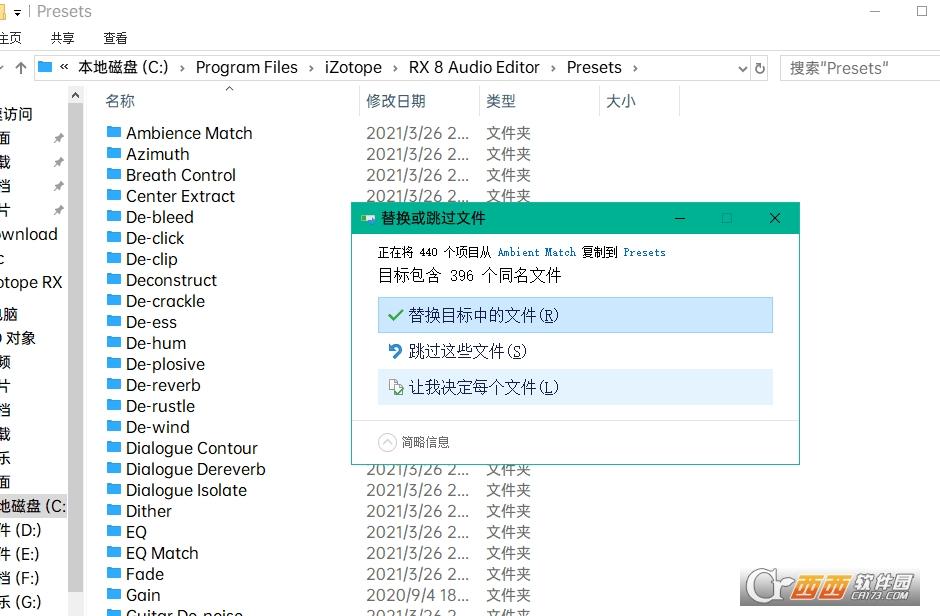Choose 让我决定每个文件(L)
Viewport: 940px width, 616px height.
click(x=575, y=387)
